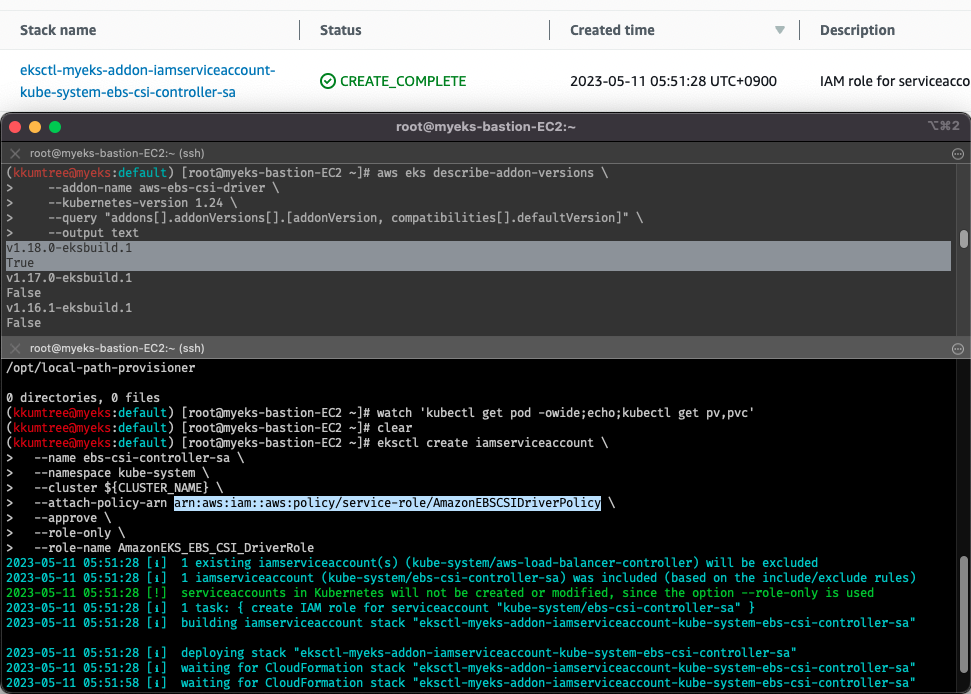Open the upper pane options ellipsis menu
Viewport: 971px width, 694px height.
[957, 154]
